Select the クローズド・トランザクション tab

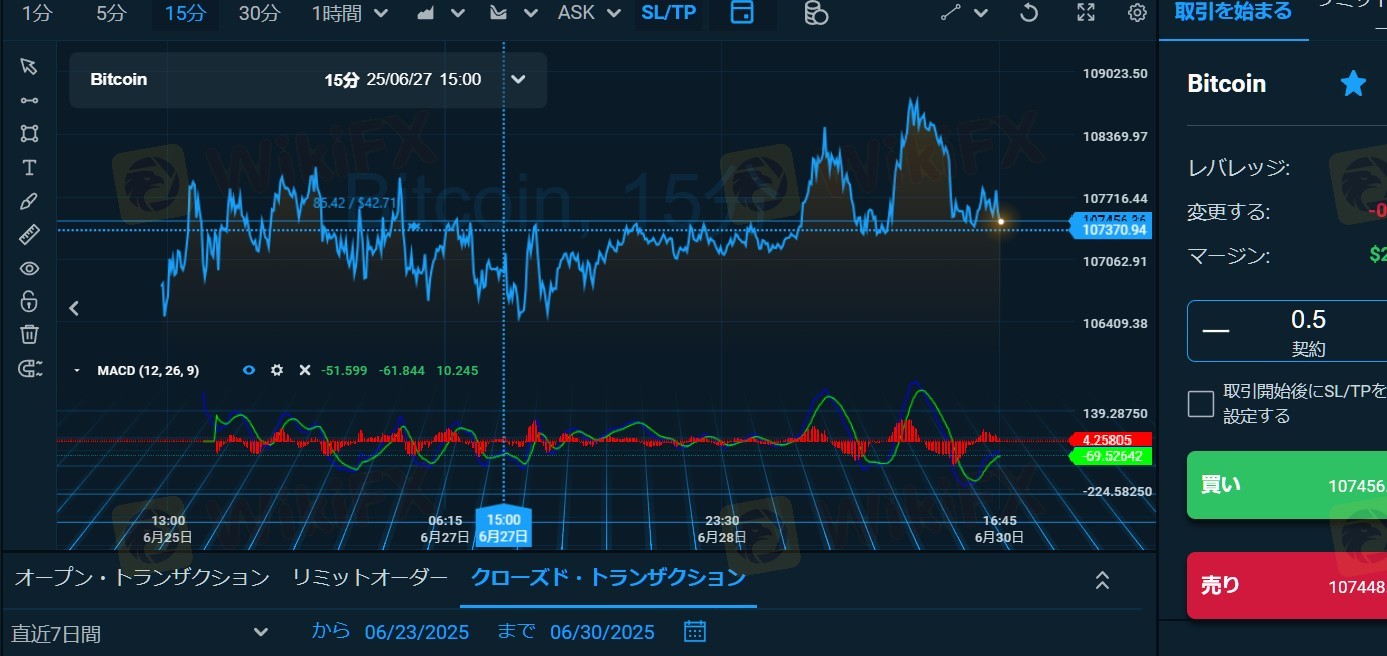point(608,578)
